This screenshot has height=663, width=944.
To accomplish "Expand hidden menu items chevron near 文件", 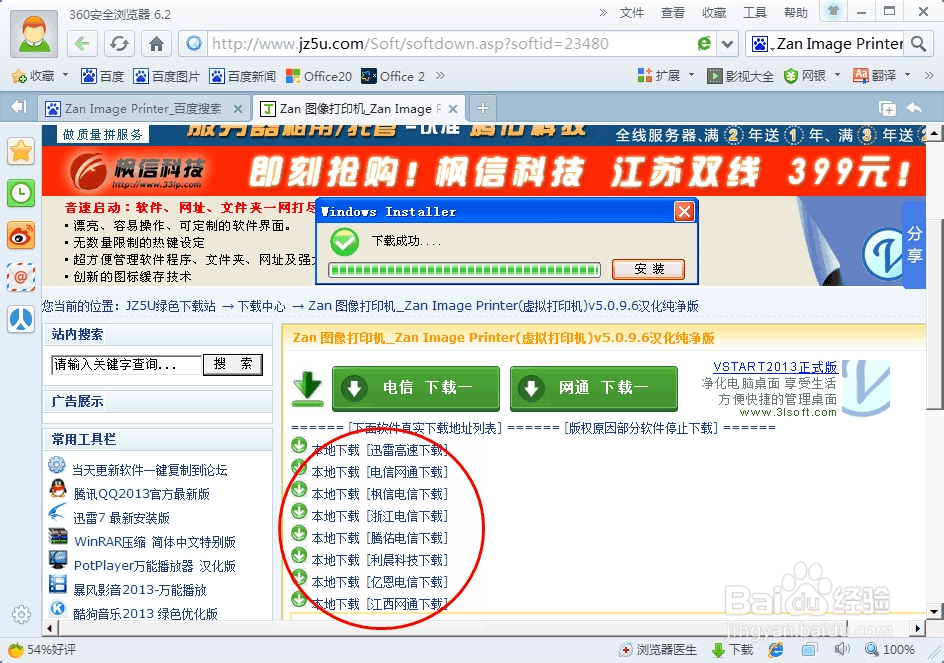I will click(x=603, y=12).
